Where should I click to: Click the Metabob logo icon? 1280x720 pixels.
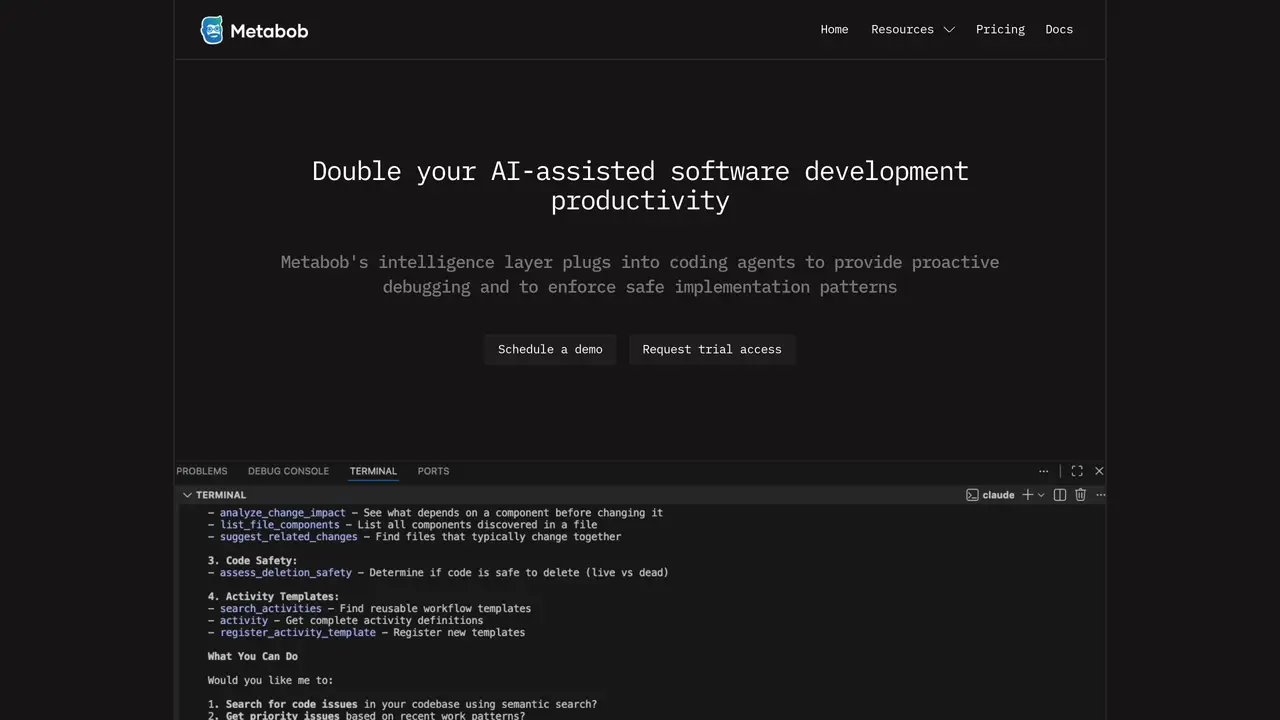[x=212, y=30]
